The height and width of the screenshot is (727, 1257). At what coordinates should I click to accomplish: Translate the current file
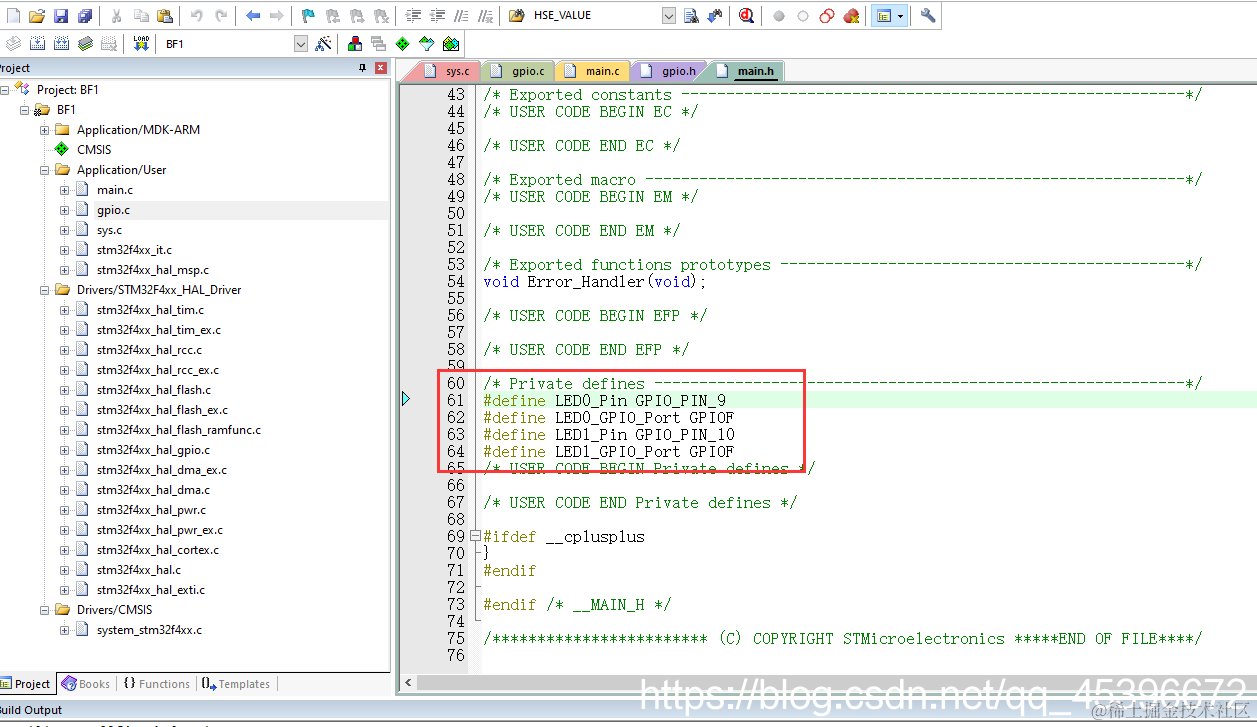pos(13,44)
